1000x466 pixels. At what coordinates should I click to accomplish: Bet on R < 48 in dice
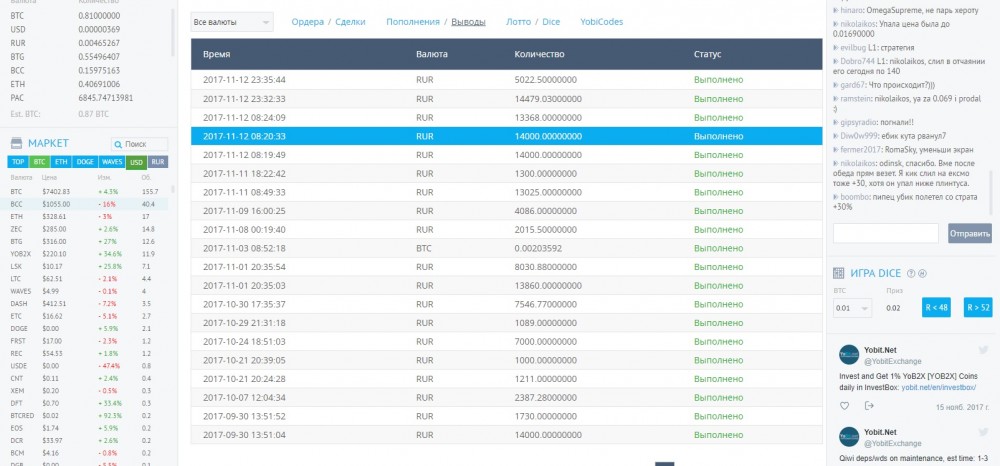pos(936,308)
